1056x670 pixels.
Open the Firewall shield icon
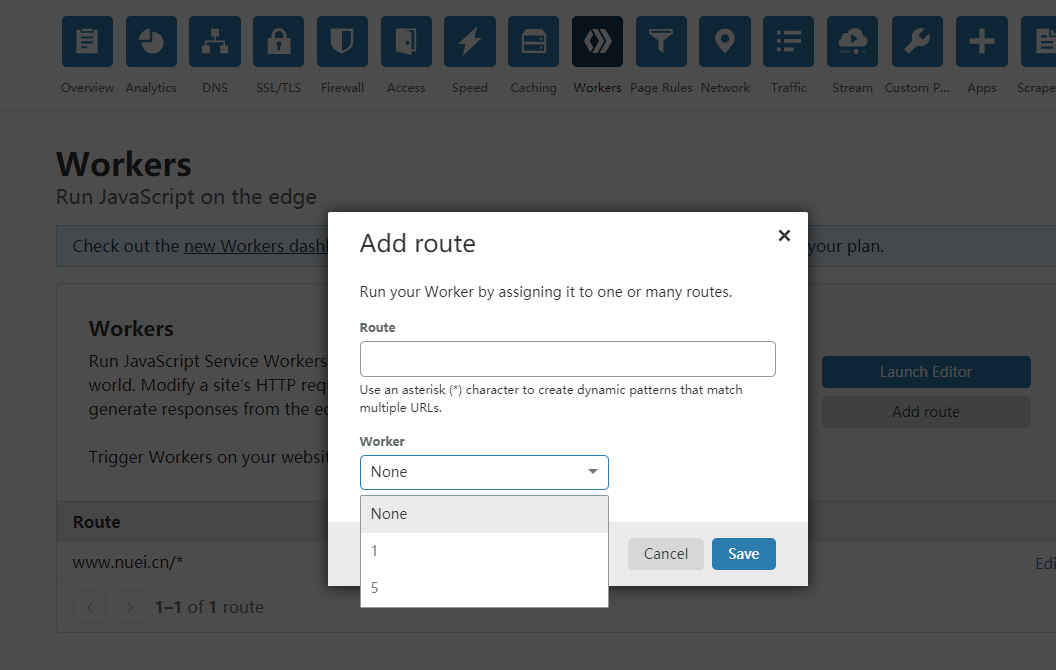pyautogui.click(x=342, y=42)
